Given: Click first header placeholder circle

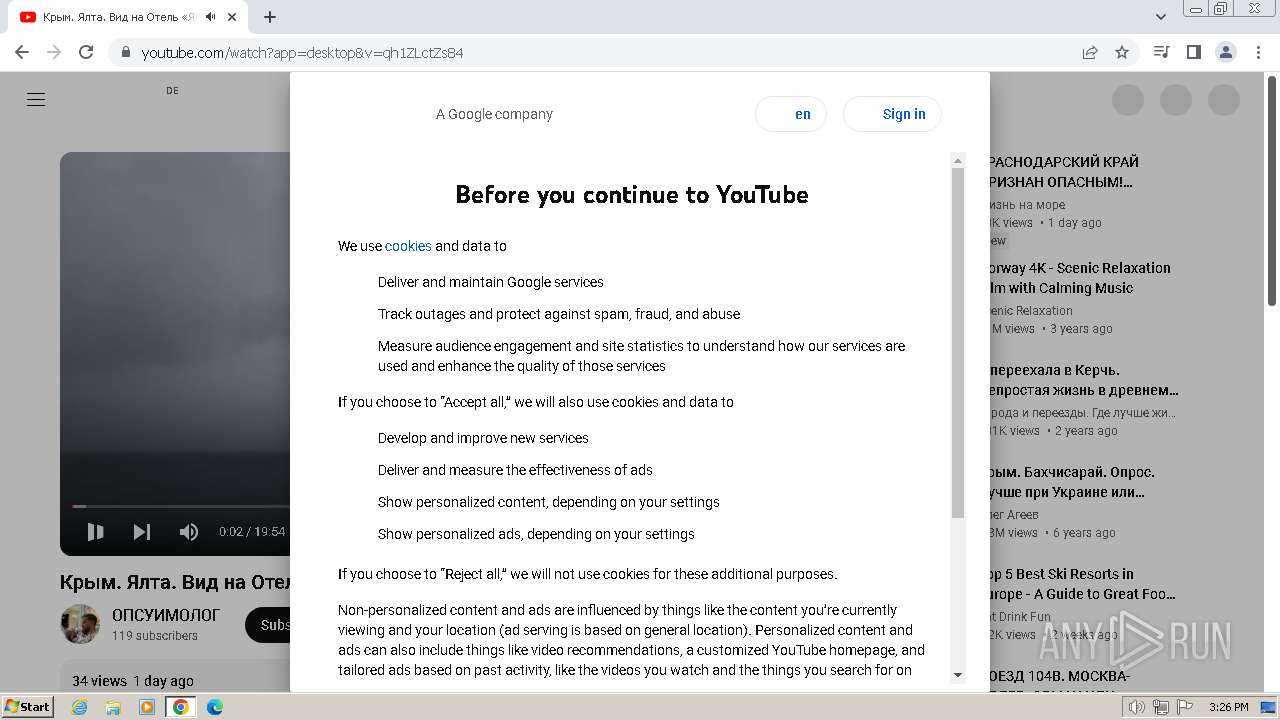Looking at the screenshot, I should point(1128,99).
